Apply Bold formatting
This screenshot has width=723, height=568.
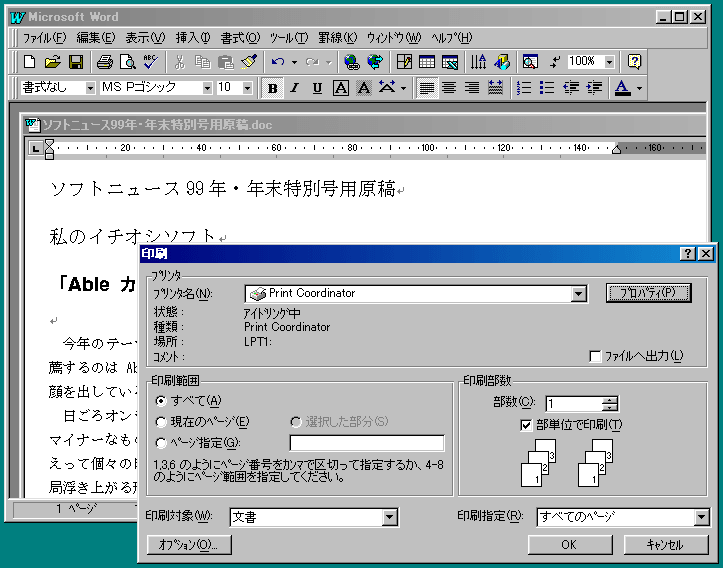pyautogui.click(x=272, y=88)
